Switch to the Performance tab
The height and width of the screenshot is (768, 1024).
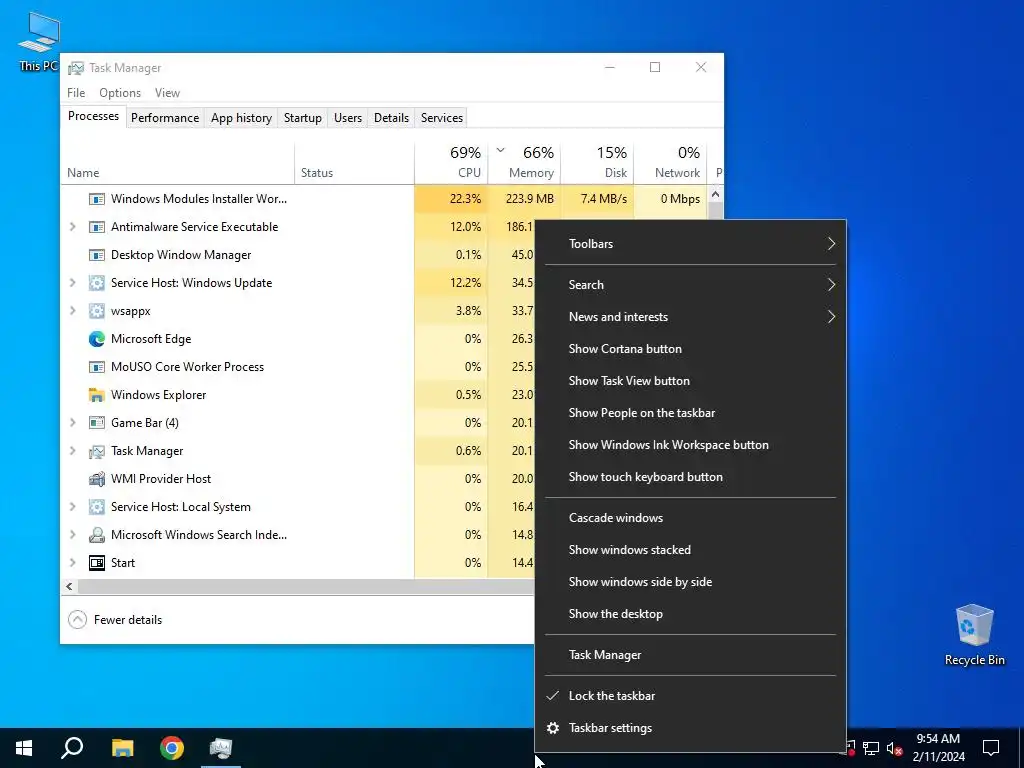pyautogui.click(x=165, y=118)
